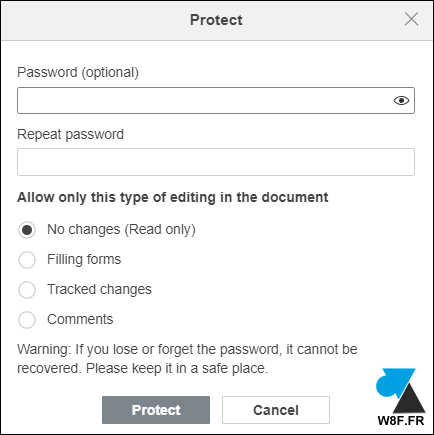Viewport: 434px width, 435px height.
Task: Pick the Comments radio button
Action: click(x=27, y=320)
